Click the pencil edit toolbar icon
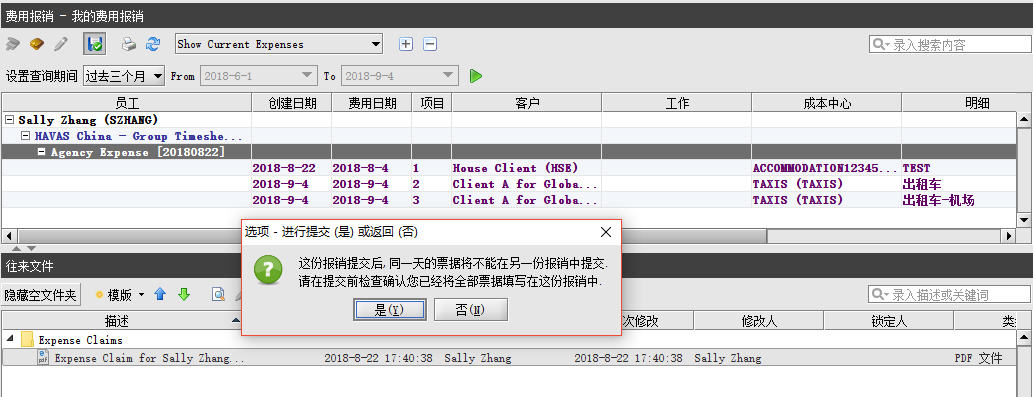This screenshot has width=1033, height=397. (61, 44)
